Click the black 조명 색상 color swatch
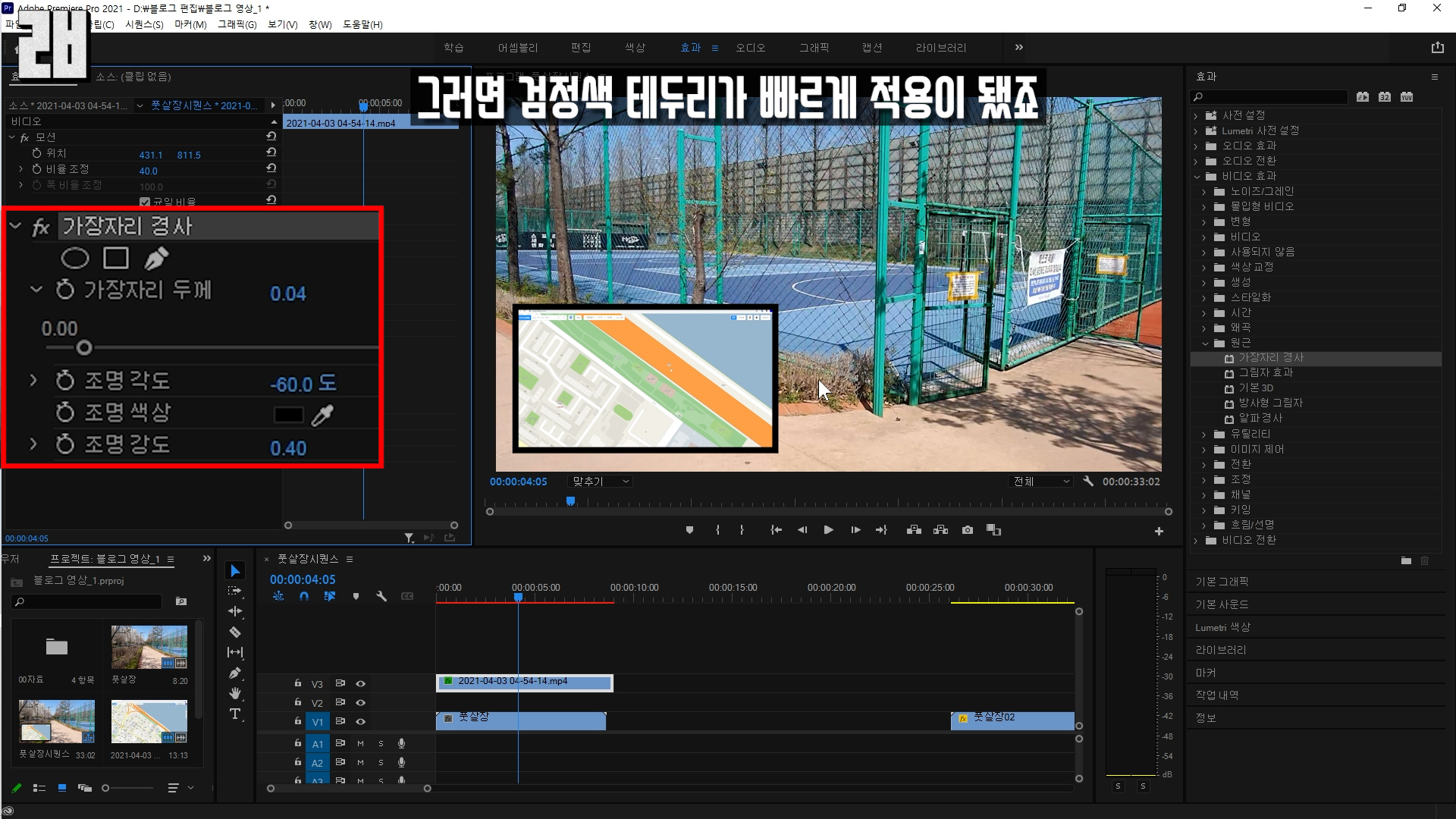 coord(288,416)
